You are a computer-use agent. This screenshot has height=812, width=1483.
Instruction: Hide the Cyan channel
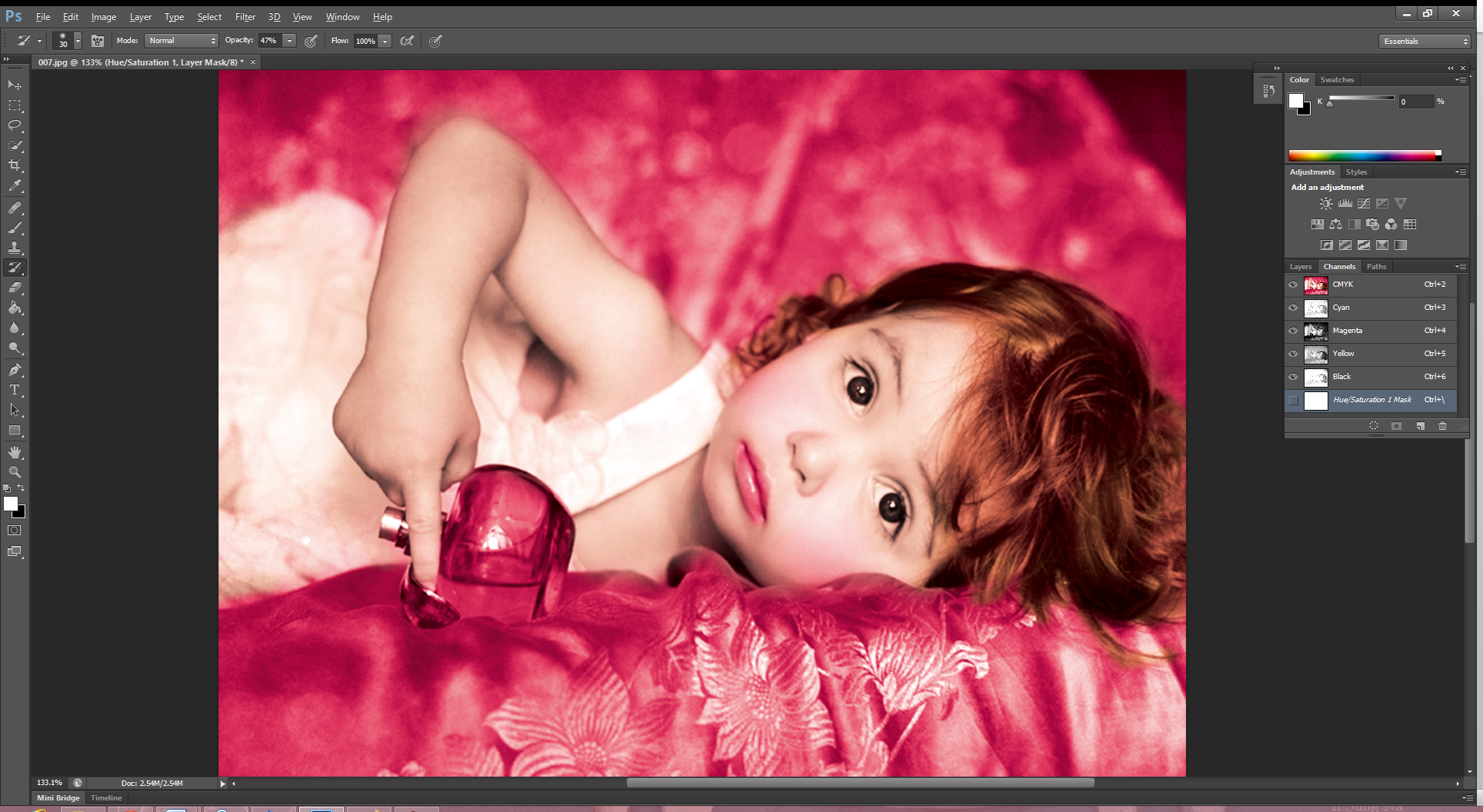(x=1293, y=308)
